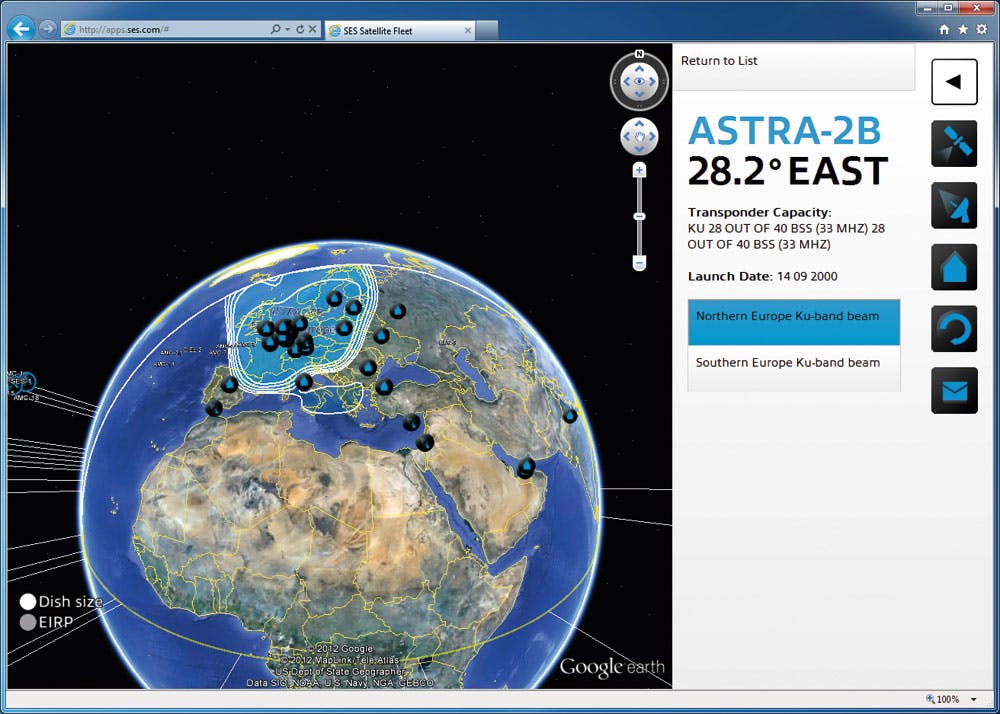Screen dimensions: 1000x714
Task: Click the look-right arrow on the eye joystick
Action: [652, 82]
